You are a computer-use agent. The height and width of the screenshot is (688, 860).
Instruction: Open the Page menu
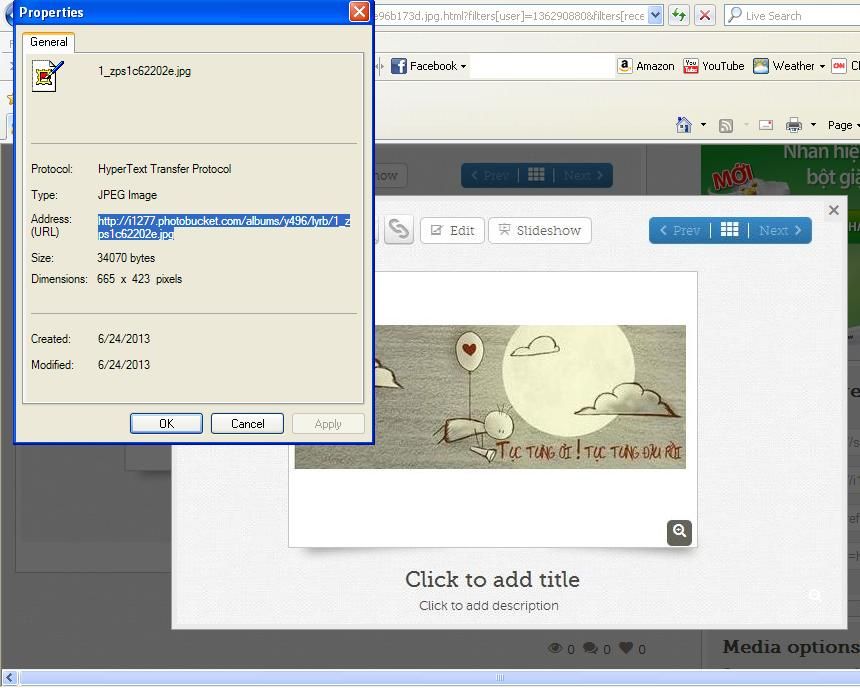[843, 125]
